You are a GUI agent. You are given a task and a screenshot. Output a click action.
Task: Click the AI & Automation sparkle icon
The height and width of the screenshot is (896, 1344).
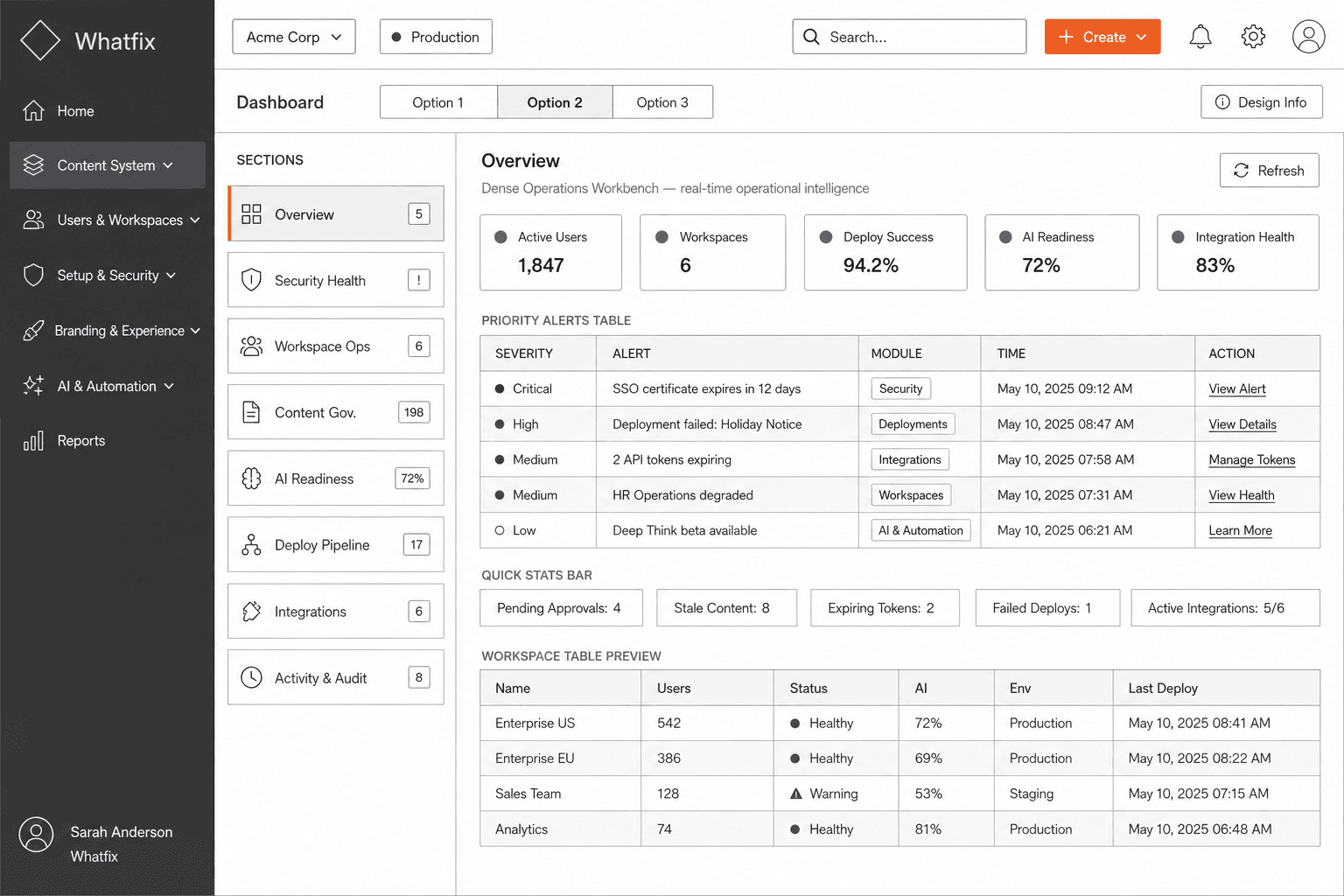[33, 386]
